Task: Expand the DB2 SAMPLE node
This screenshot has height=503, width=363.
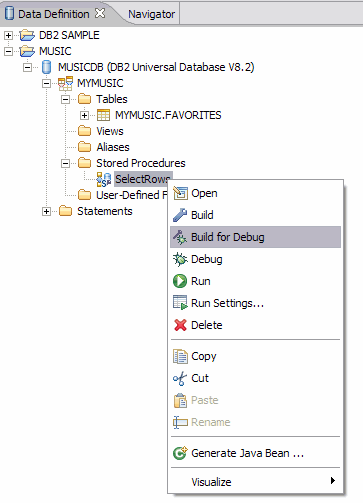Action: [x=9, y=35]
